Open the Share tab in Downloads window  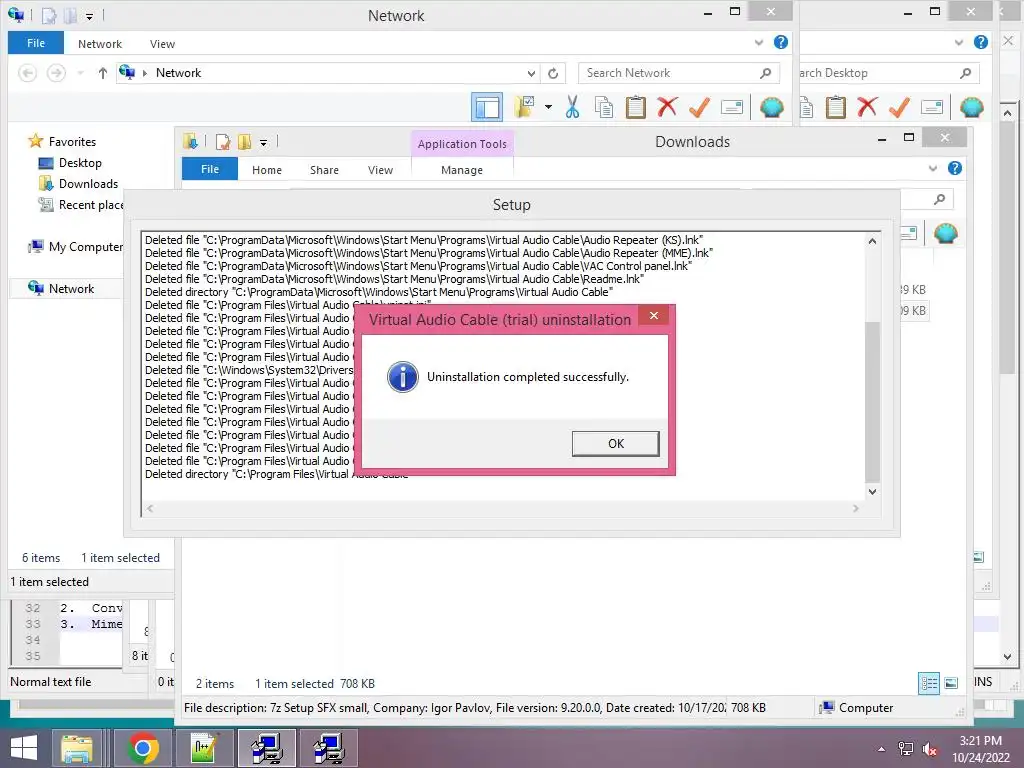(x=324, y=170)
